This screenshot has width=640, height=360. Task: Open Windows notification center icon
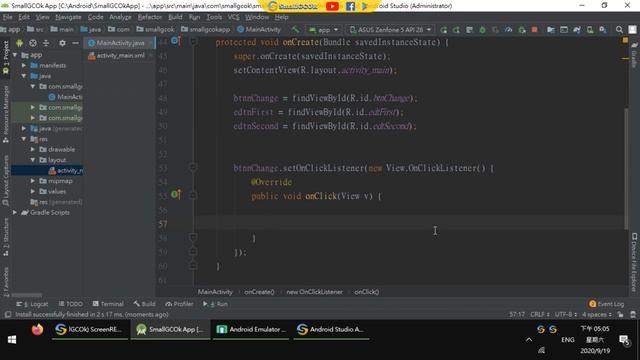click(x=624, y=340)
